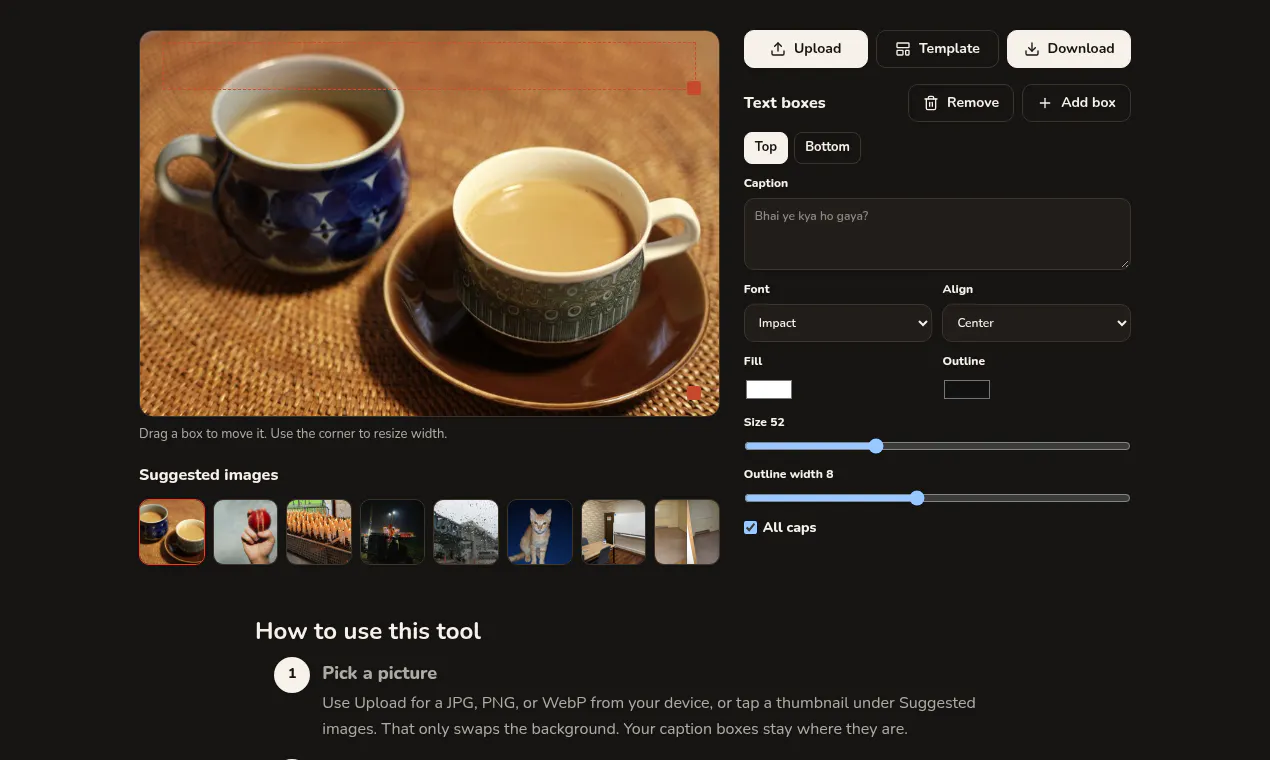The height and width of the screenshot is (760, 1270).
Task: Click the 'Pick a picture' step title
Action: [379, 673]
